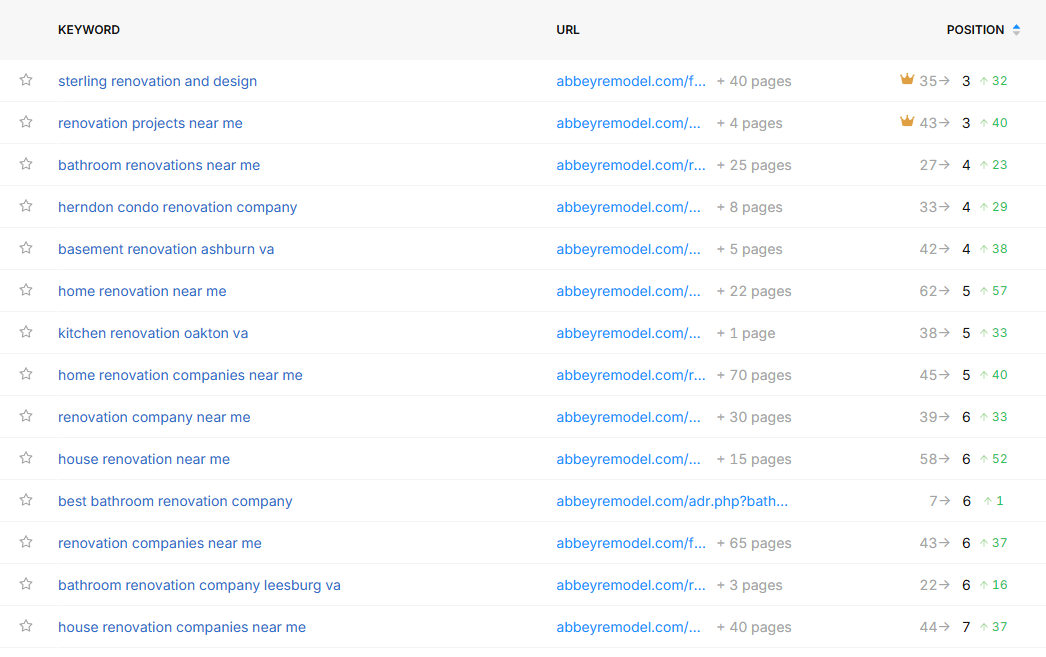Screen dimensions: 1046x657
Task: Click star icon beside 'house renovation near me'
Action: point(26,458)
